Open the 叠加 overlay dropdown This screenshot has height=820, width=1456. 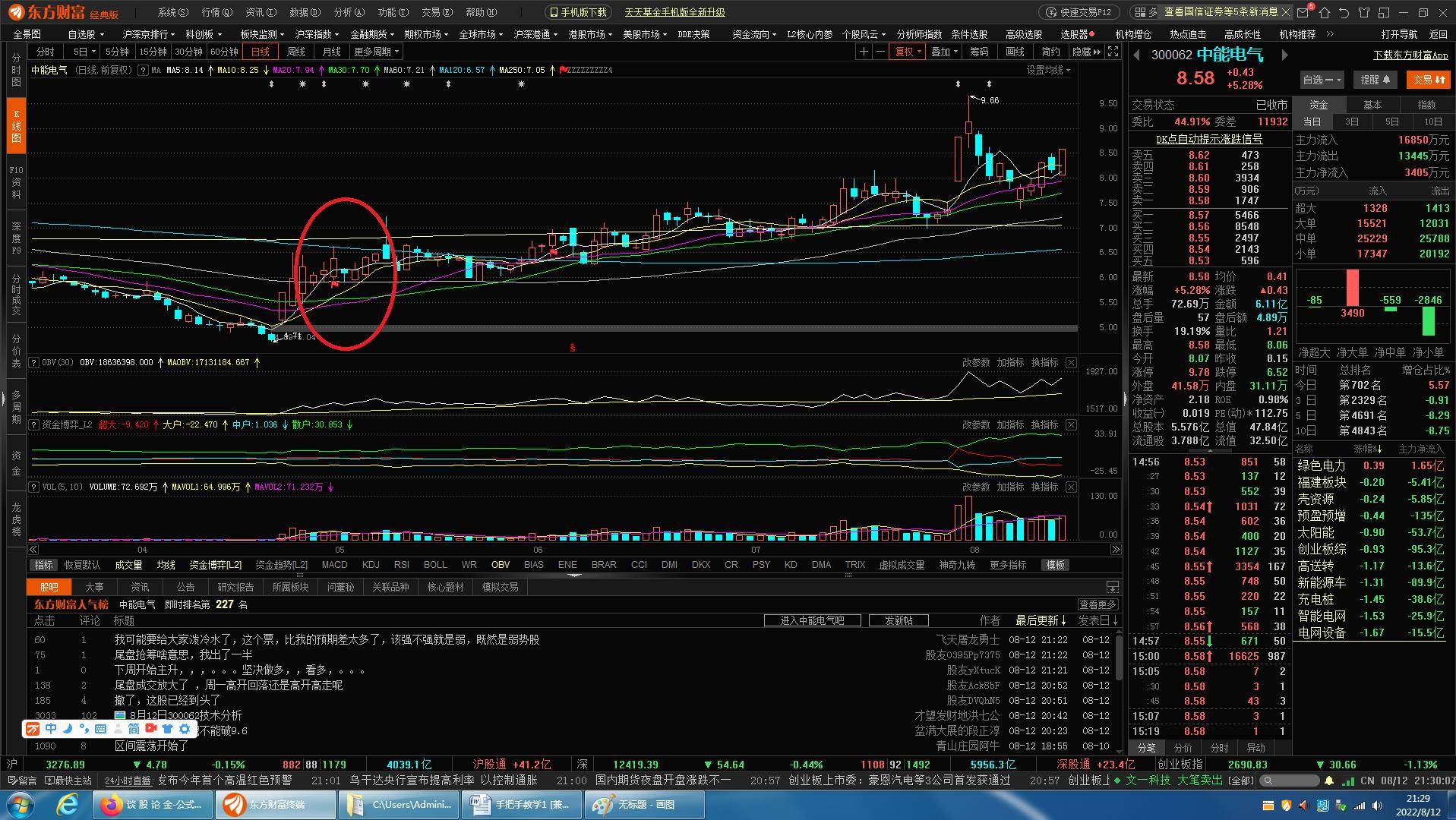(x=943, y=52)
